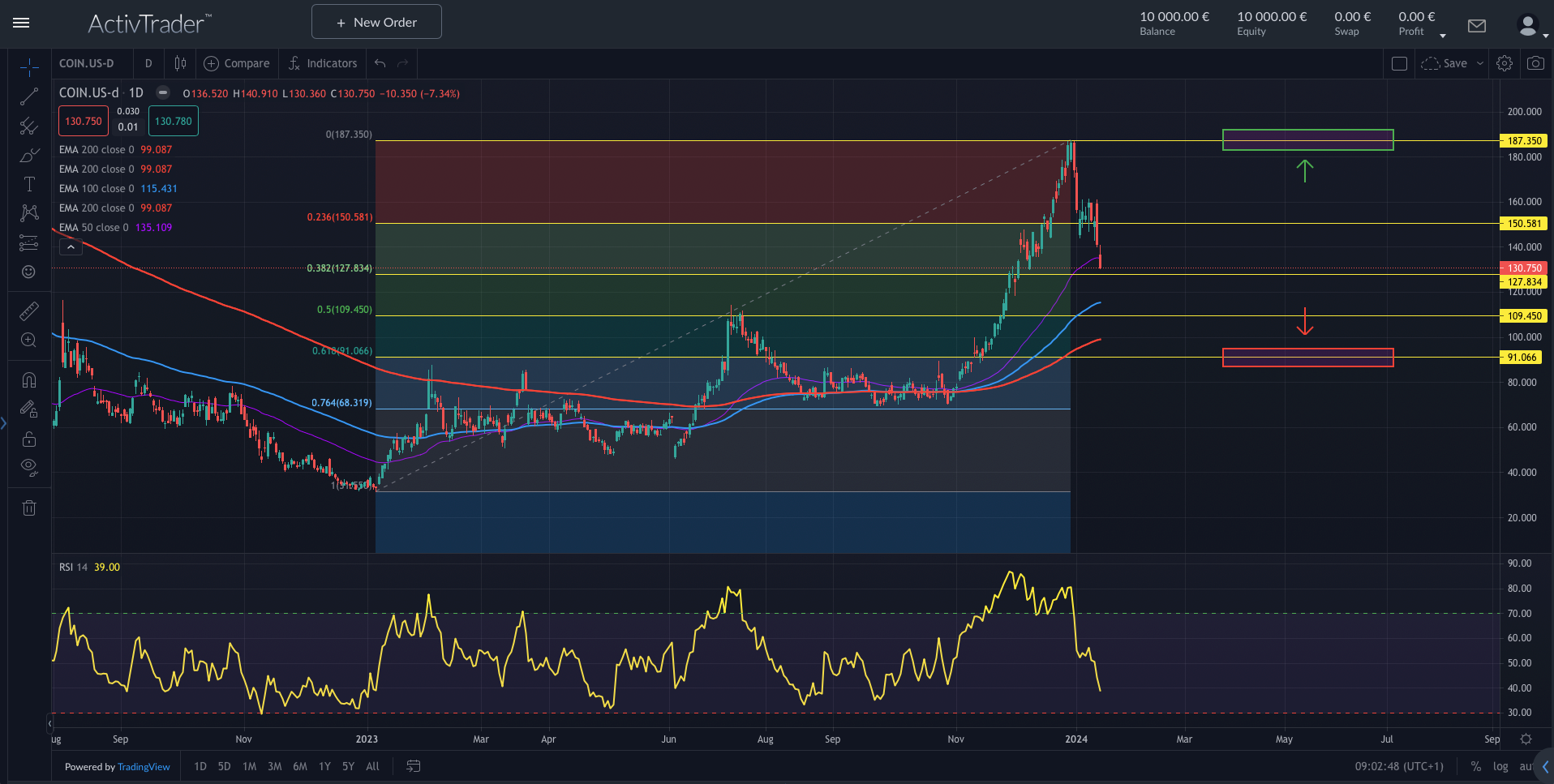The image size is (1554, 784).
Task: Click the New Order button
Action: [x=376, y=22]
